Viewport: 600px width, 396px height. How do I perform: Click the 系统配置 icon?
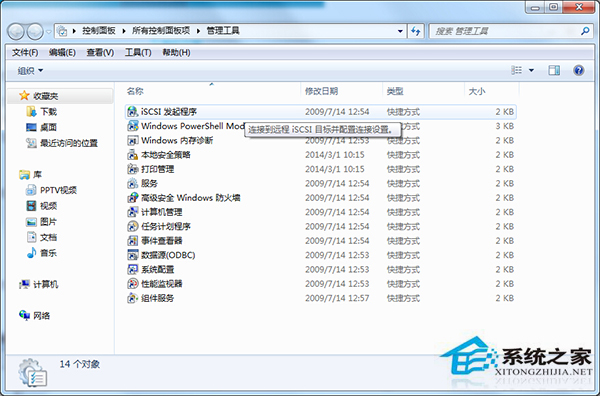132,269
